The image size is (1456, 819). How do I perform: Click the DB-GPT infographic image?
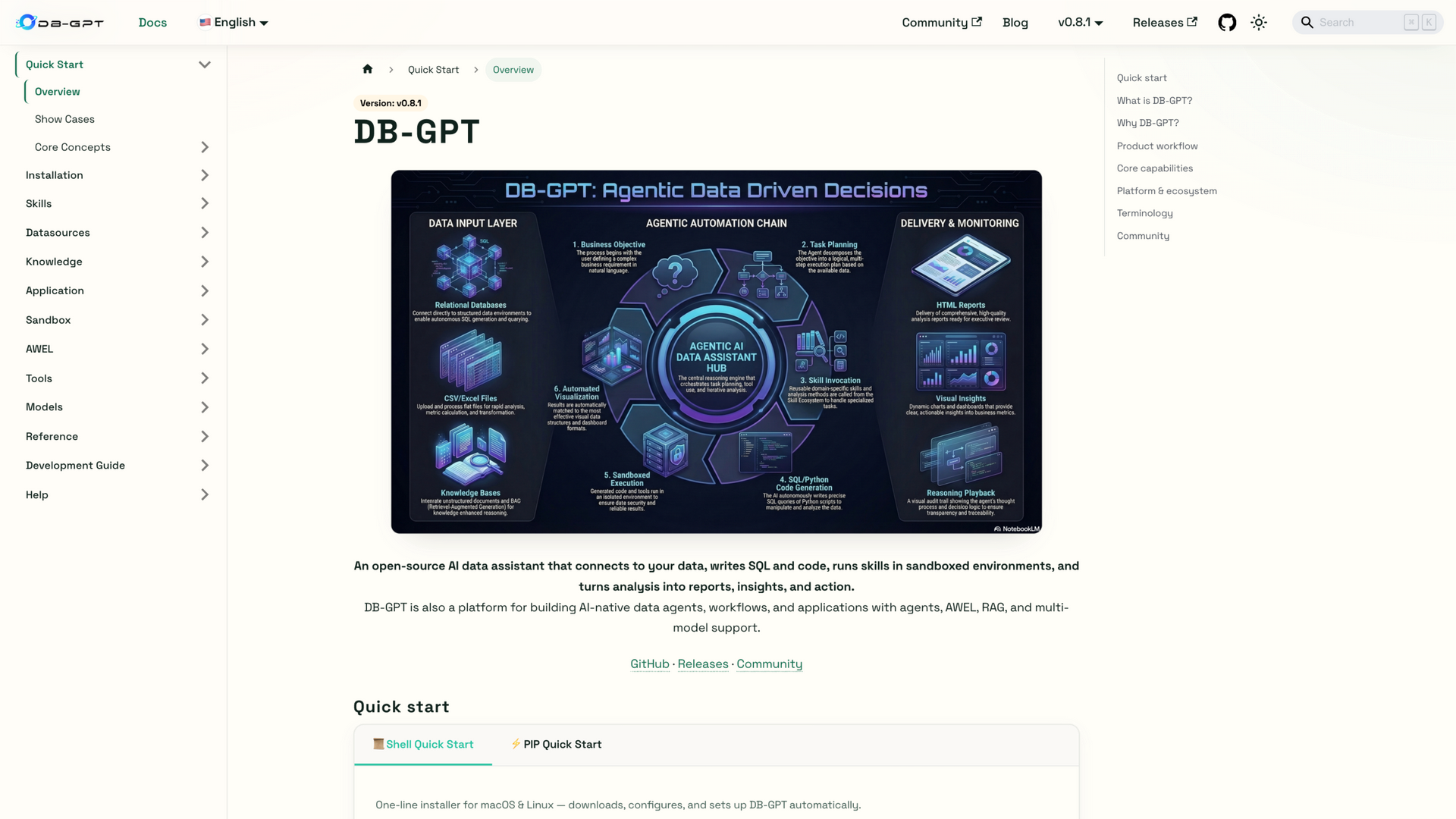pyautogui.click(x=716, y=352)
